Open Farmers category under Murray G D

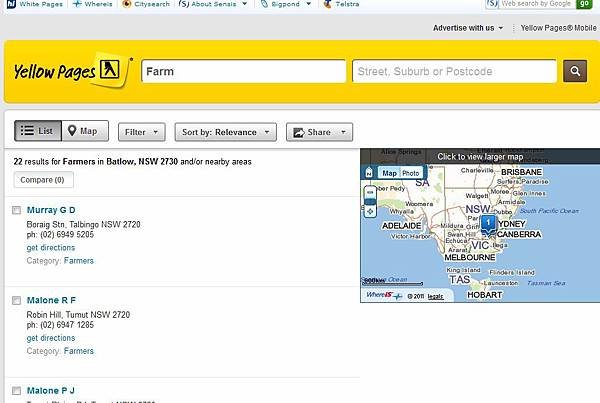[x=78, y=261]
